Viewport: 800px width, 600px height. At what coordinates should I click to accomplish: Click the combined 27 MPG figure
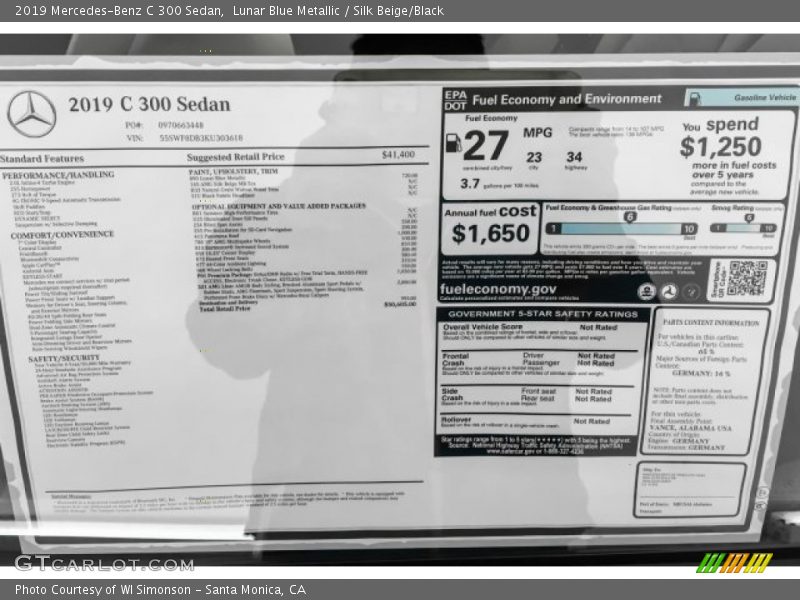[x=486, y=146]
